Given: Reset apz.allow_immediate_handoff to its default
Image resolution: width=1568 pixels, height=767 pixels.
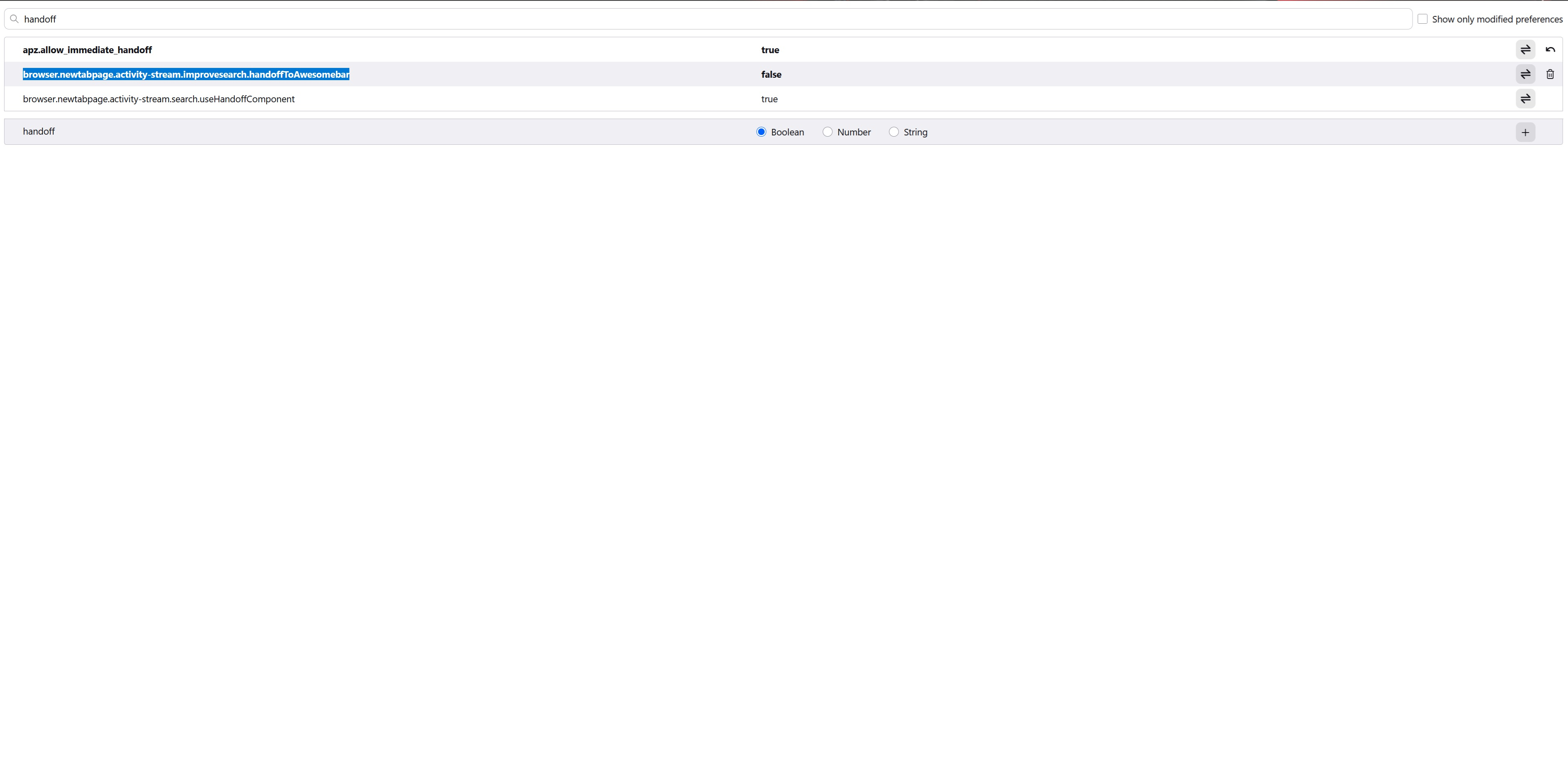Looking at the screenshot, I should click(x=1550, y=49).
